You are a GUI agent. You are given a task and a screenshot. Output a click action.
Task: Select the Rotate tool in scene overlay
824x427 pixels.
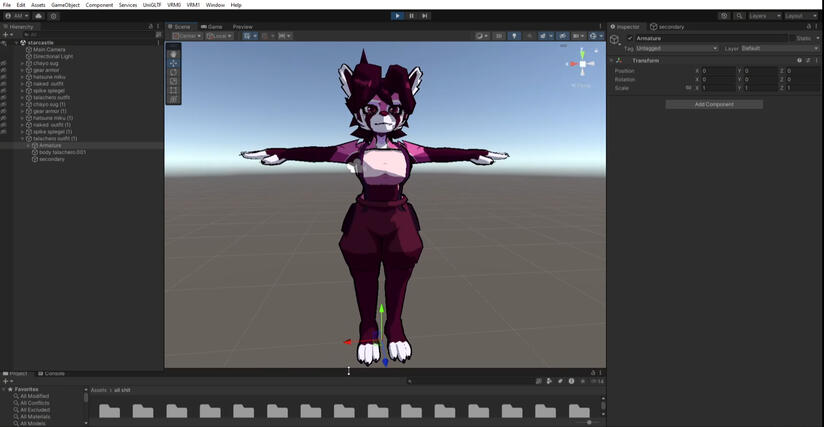[x=174, y=72]
